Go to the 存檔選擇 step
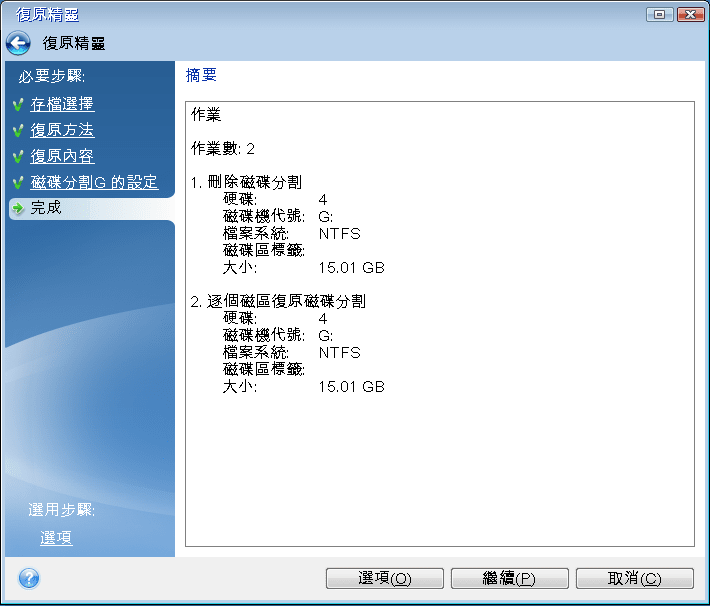This screenshot has width=710, height=606. tap(62, 104)
